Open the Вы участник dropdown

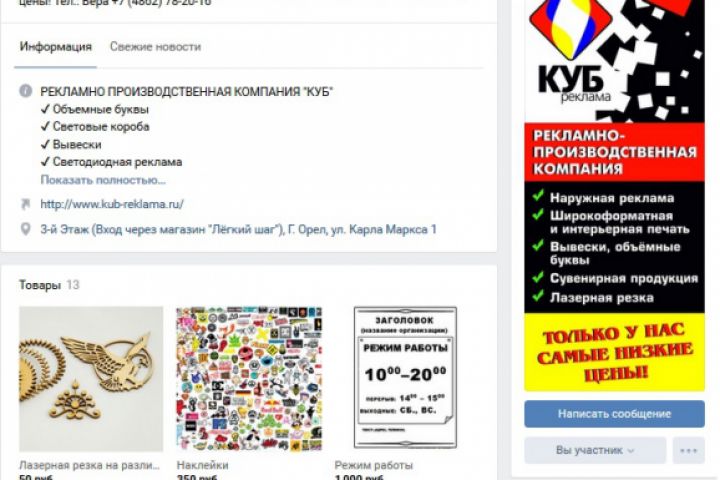point(595,450)
